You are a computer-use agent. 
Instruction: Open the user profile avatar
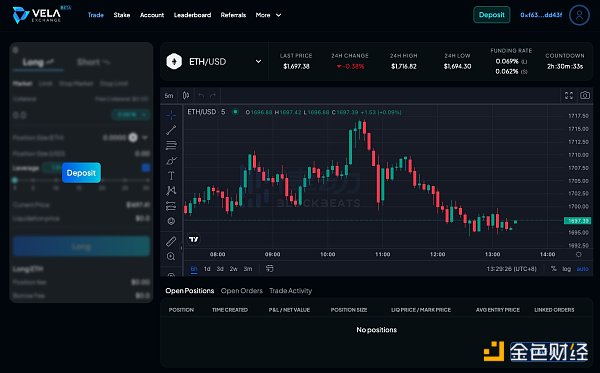(x=579, y=15)
